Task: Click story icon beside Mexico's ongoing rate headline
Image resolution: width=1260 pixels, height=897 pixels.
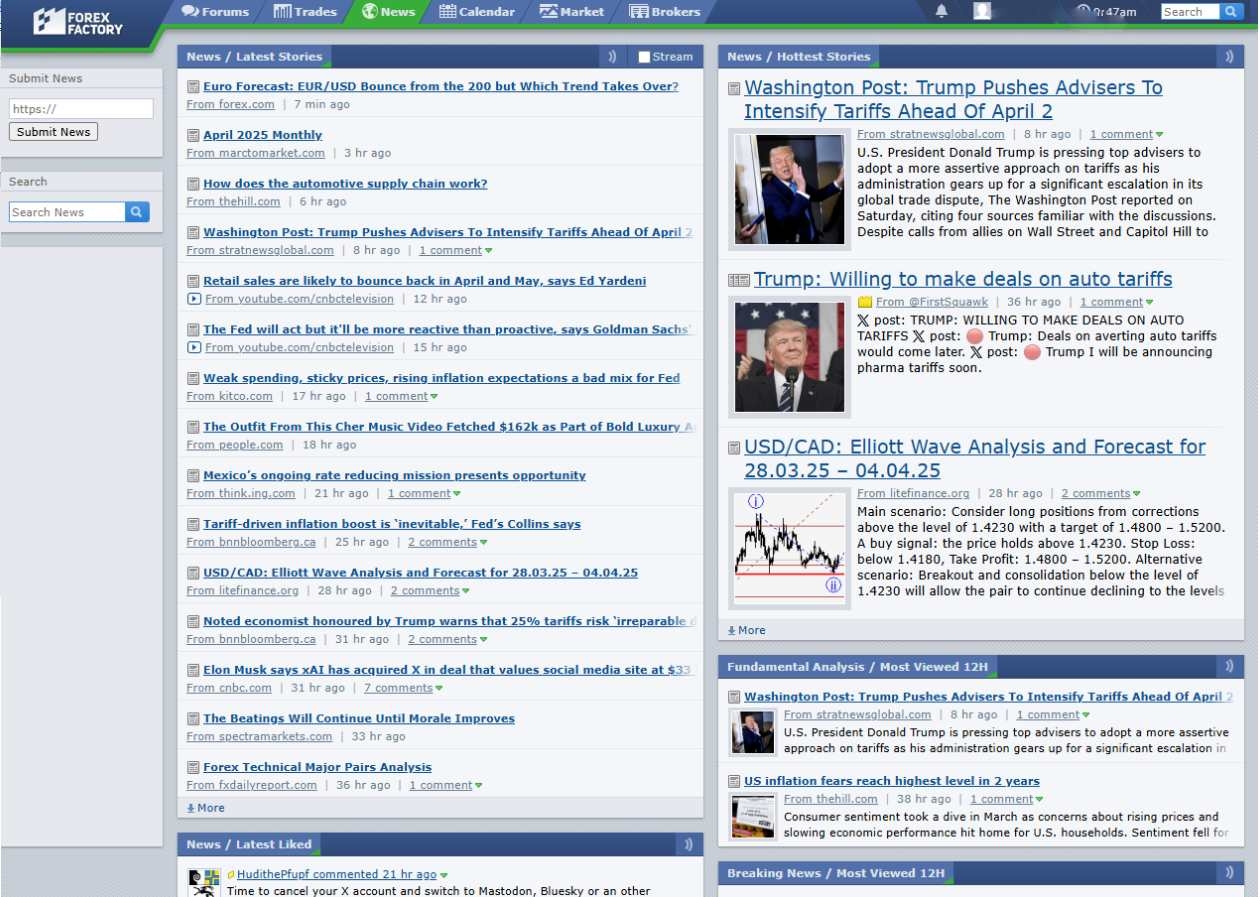Action: (x=194, y=476)
